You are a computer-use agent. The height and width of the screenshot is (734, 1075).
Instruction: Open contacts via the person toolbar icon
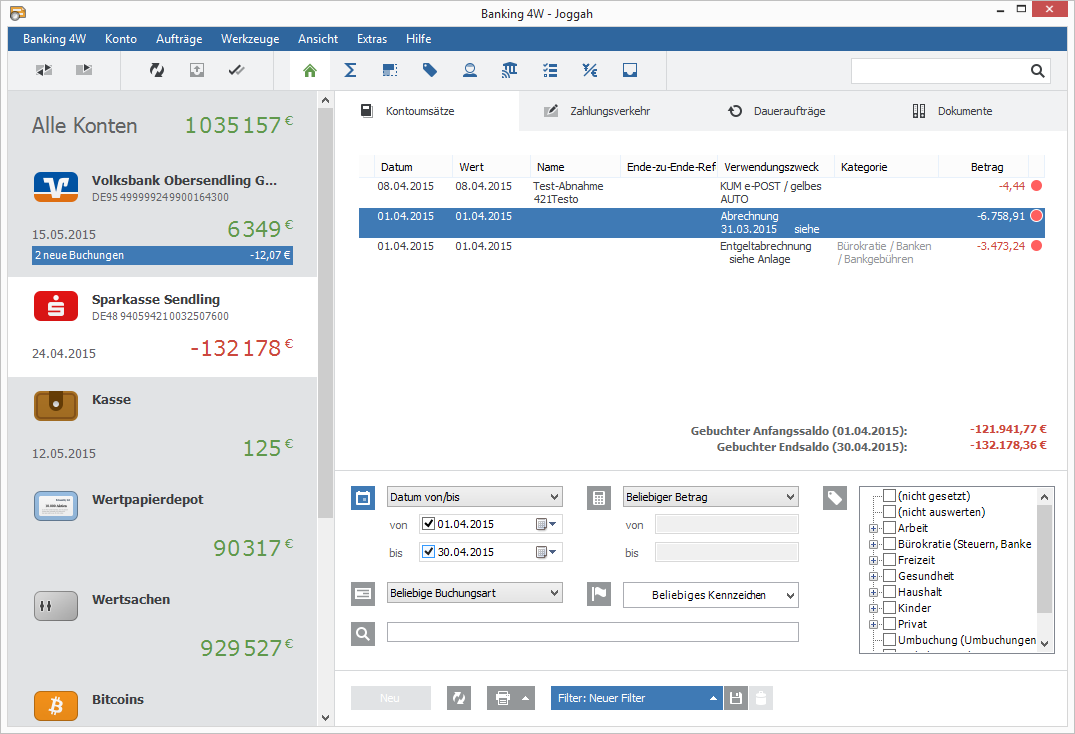pos(469,70)
